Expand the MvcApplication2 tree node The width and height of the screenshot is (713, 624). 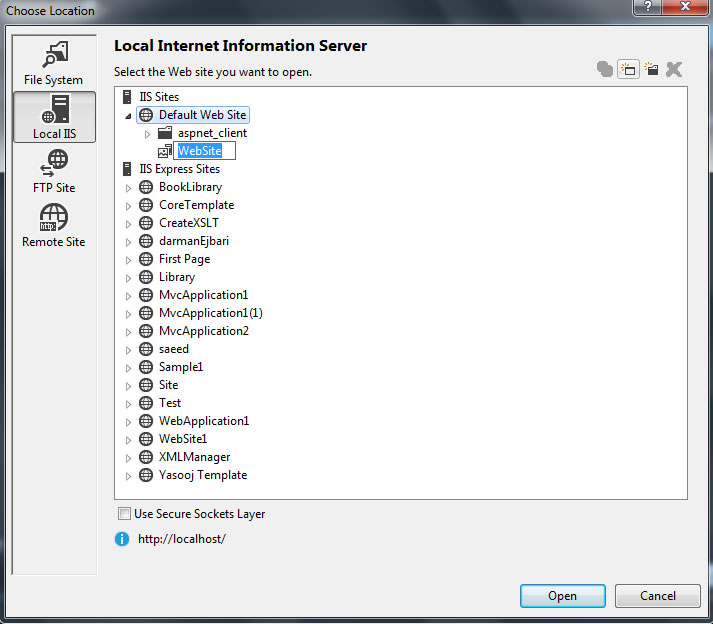[x=128, y=332]
